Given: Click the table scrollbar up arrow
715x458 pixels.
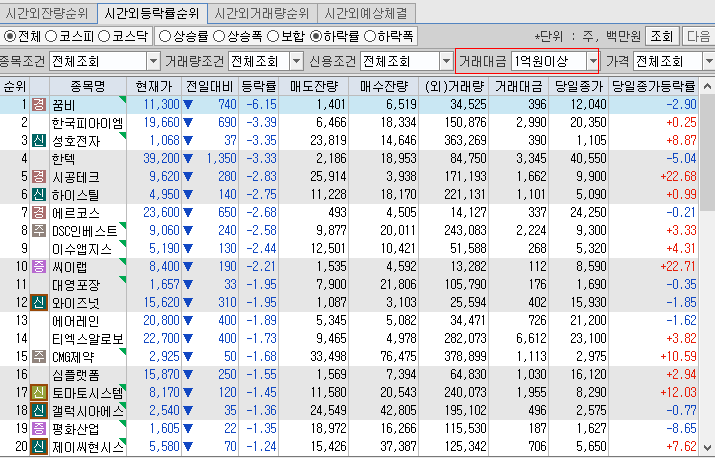Looking at the screenshot, I should [x=707, y=86].
